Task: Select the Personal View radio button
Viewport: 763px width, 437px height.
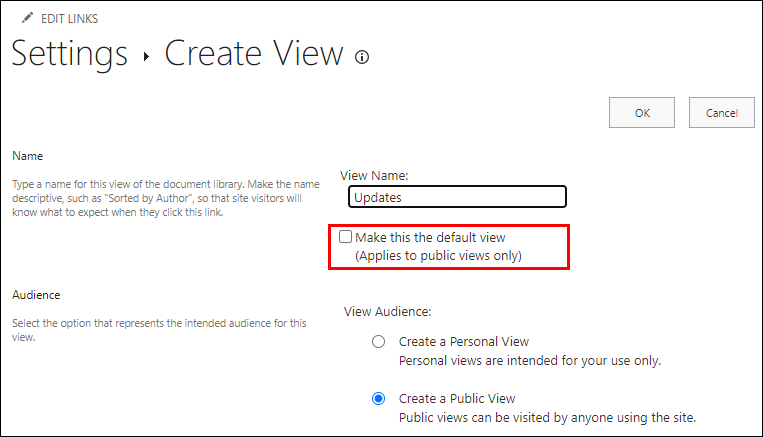Action: coord(378,342)
